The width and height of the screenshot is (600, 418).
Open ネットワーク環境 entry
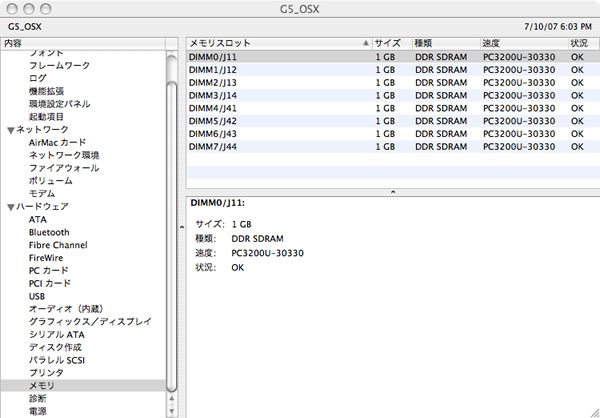click(x=64, y=155)
